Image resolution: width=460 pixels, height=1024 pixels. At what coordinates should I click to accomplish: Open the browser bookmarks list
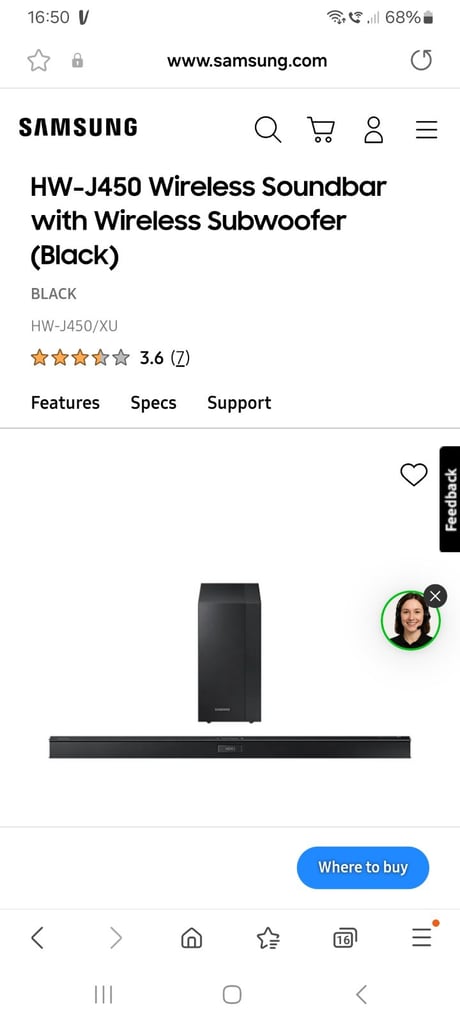(268, 938)
